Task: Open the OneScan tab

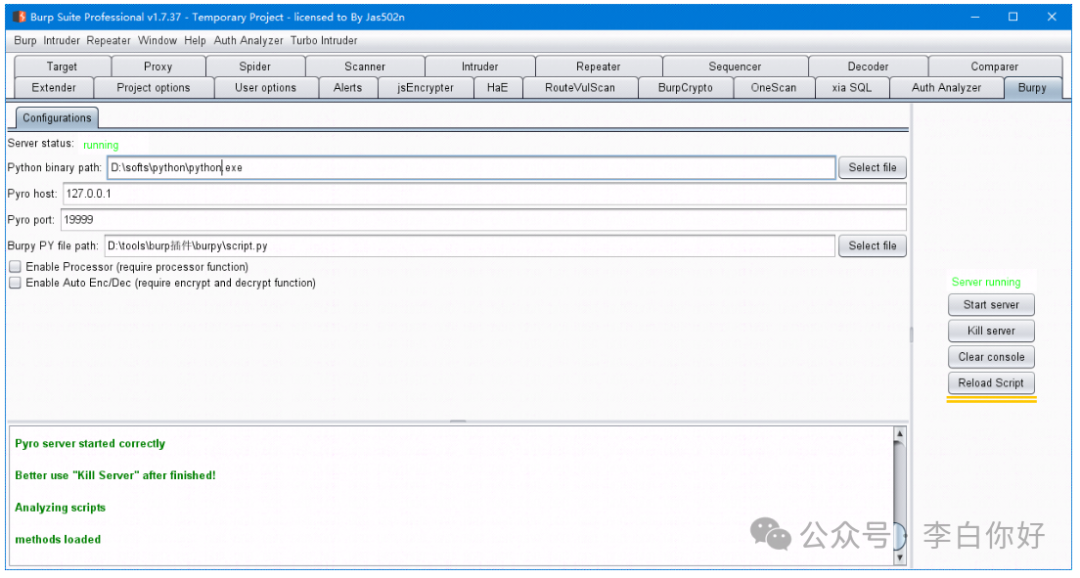Action: click(773, 87)
